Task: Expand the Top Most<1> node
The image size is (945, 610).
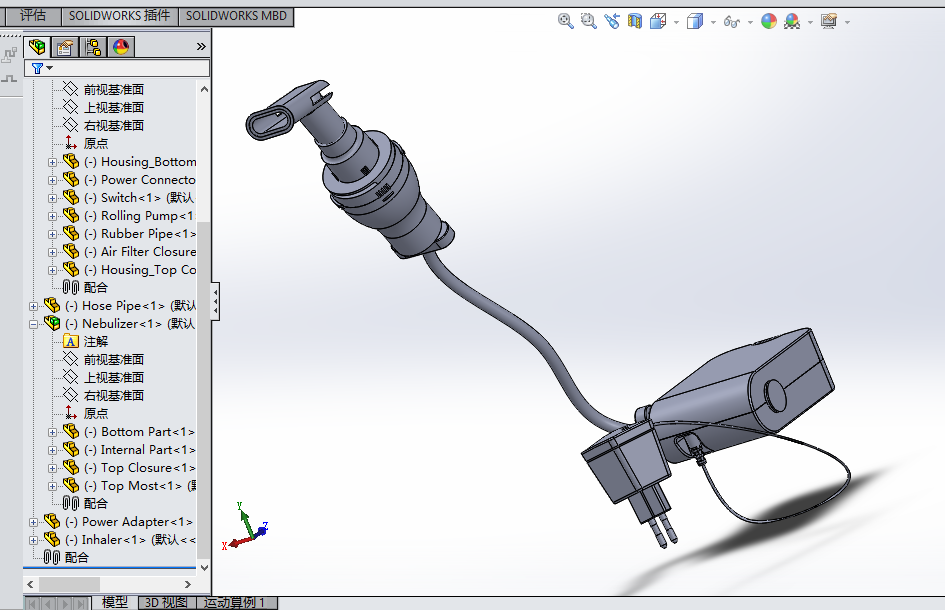Action: 52,486
